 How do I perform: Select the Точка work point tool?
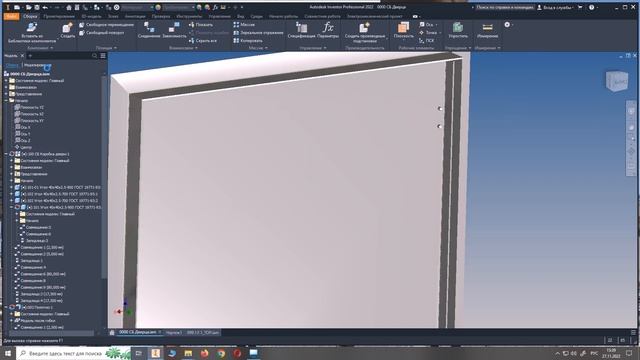click(x=428, y=33)
